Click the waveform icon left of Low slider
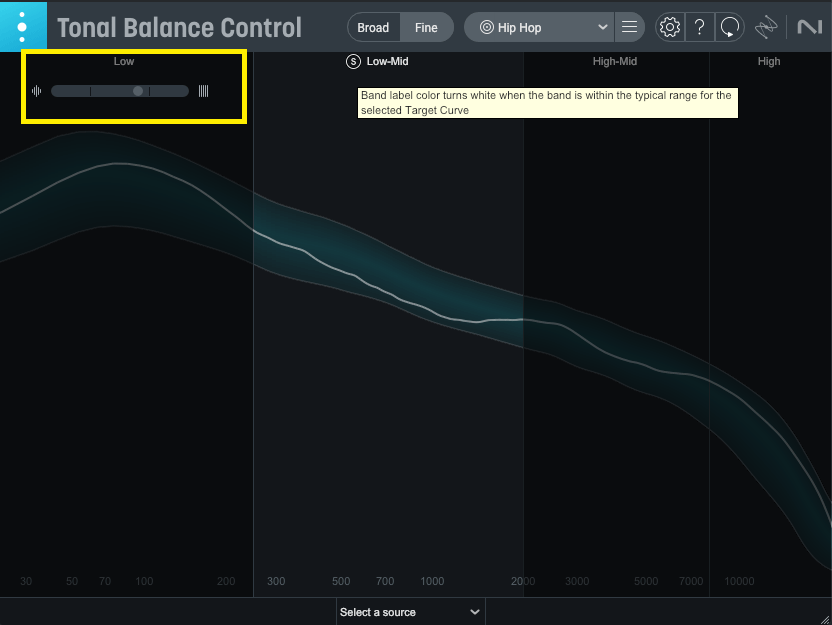Image resolution: width=832 pixels, height=625 pixels. [37, 91]
